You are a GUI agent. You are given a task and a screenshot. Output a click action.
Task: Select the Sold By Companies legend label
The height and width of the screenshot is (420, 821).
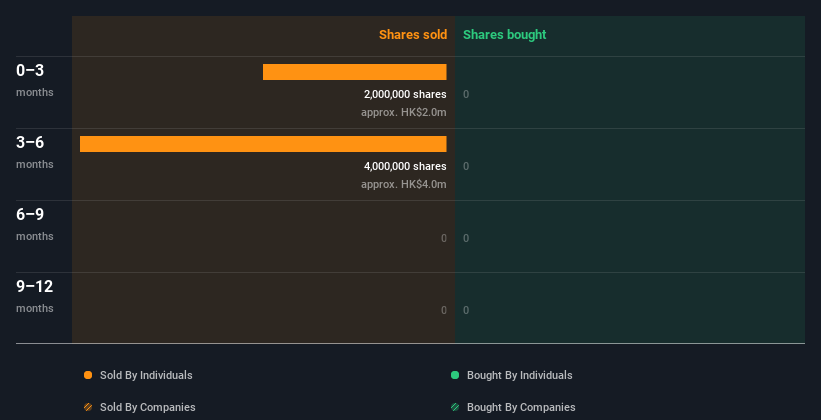click(148, 407)
